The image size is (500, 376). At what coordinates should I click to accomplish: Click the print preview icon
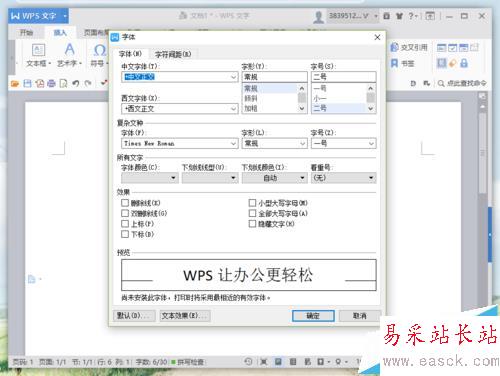pos(63,83)
